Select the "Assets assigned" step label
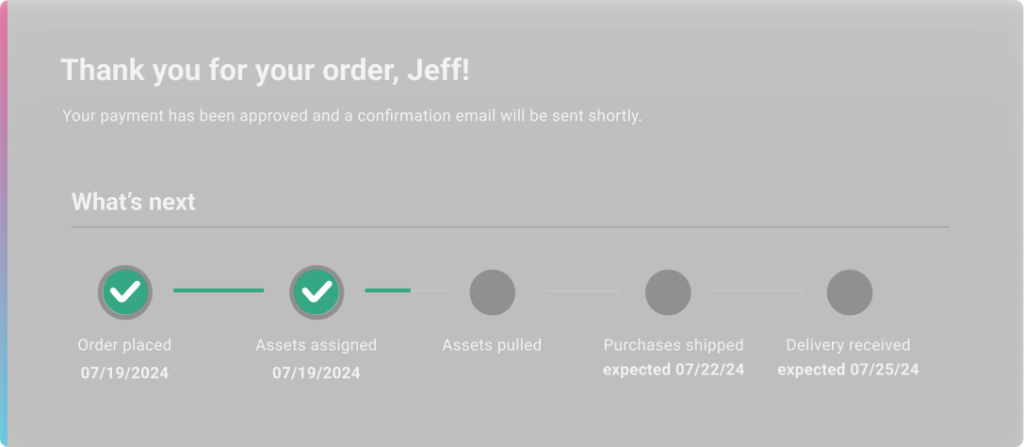 click(x=316, y=345)
